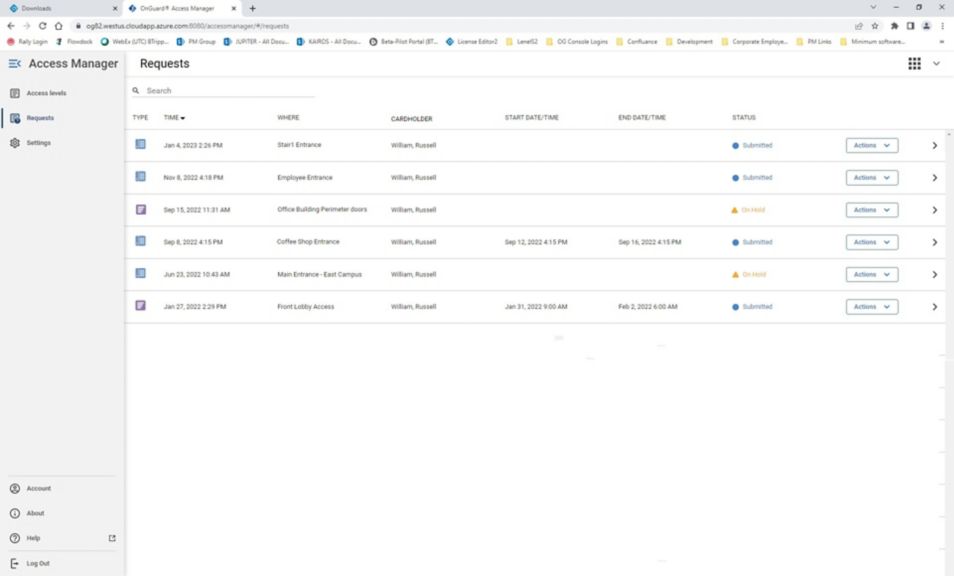The image size is (954, 576).
Task: Open Settings via the gear icon
Action: [14, 143]
